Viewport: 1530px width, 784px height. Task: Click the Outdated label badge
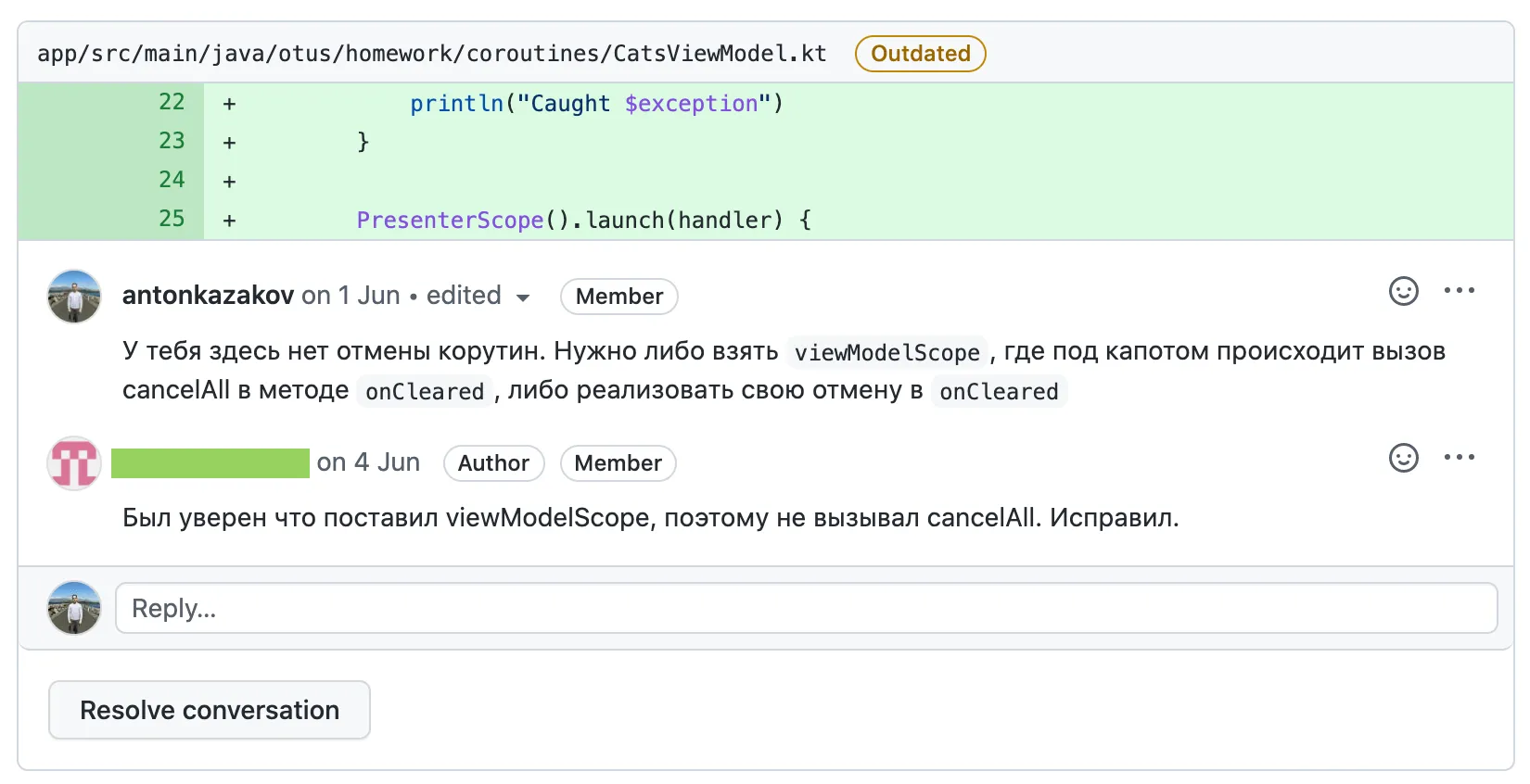tap(921, 54)
